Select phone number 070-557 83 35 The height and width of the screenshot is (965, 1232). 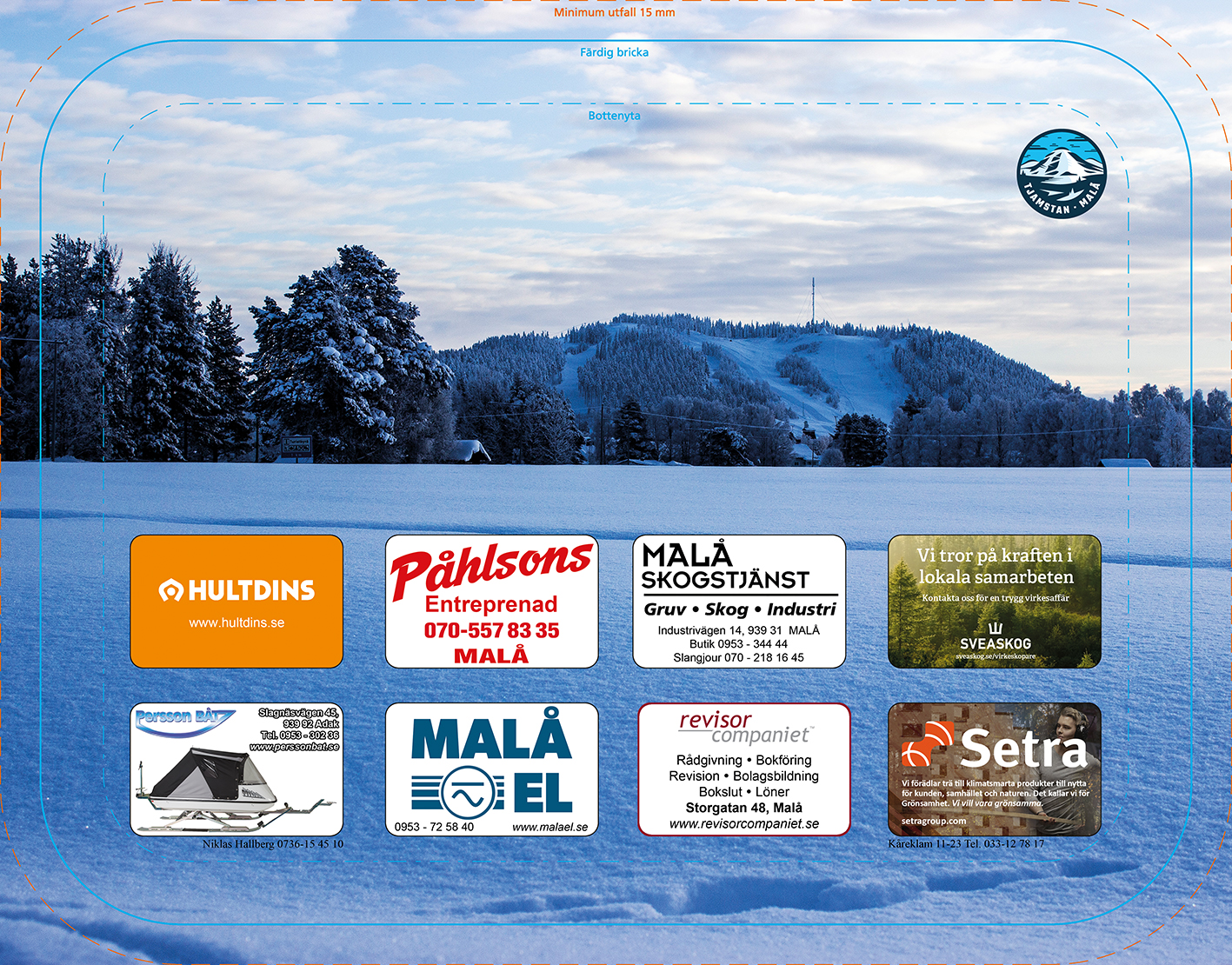tap(491, 630)
